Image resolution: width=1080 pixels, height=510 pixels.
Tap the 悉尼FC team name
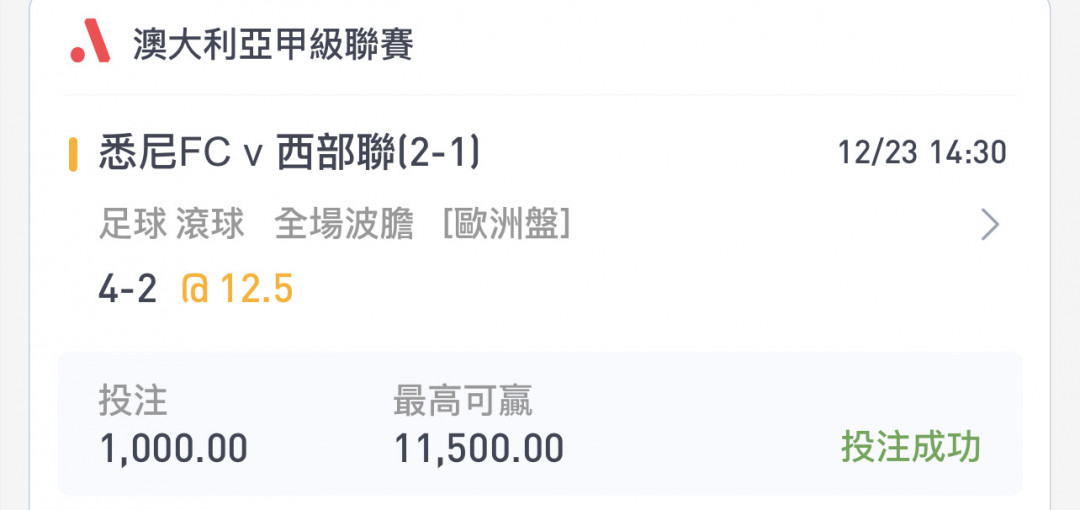[165, 154]
